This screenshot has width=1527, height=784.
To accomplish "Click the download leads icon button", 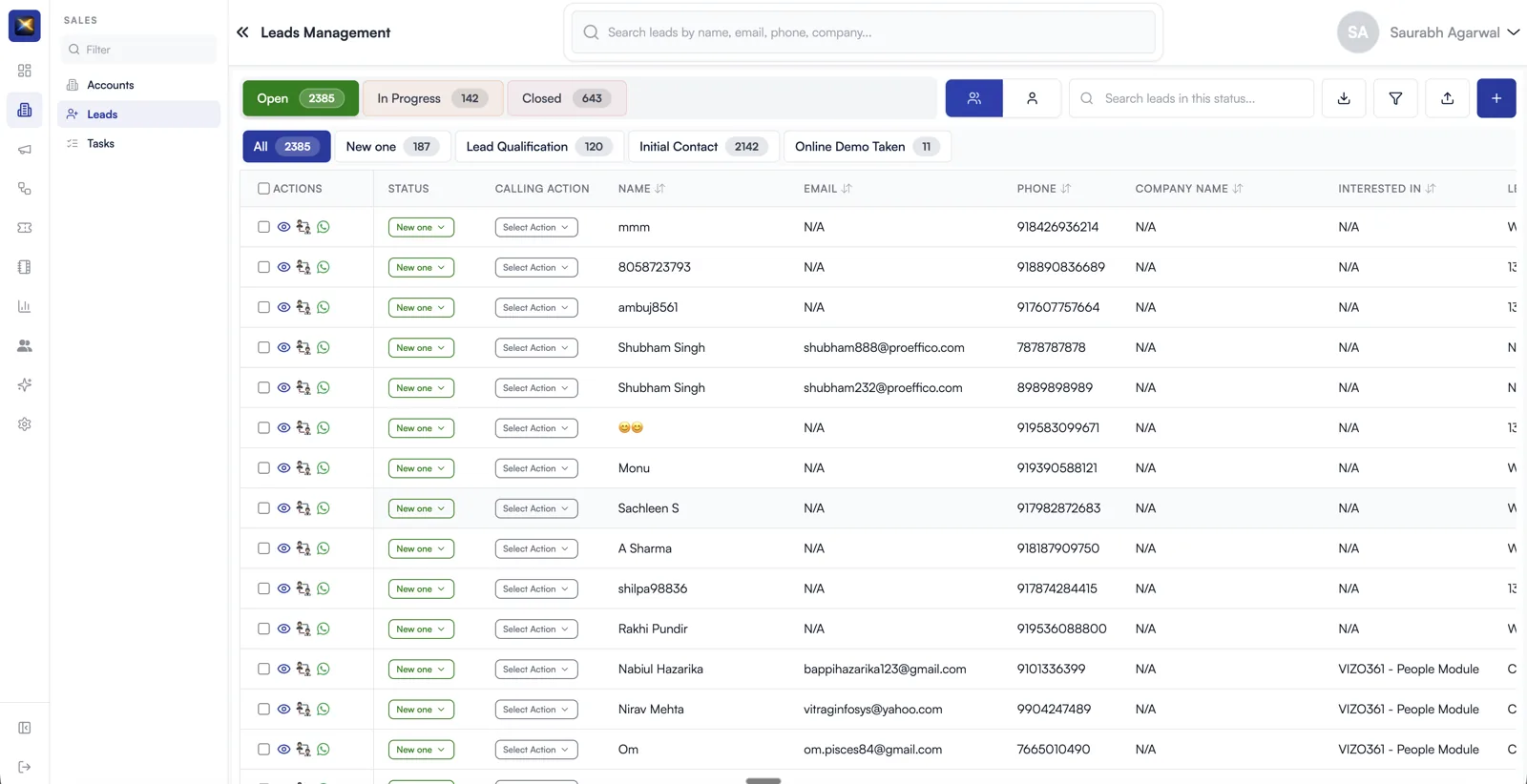I will 1344,98.
